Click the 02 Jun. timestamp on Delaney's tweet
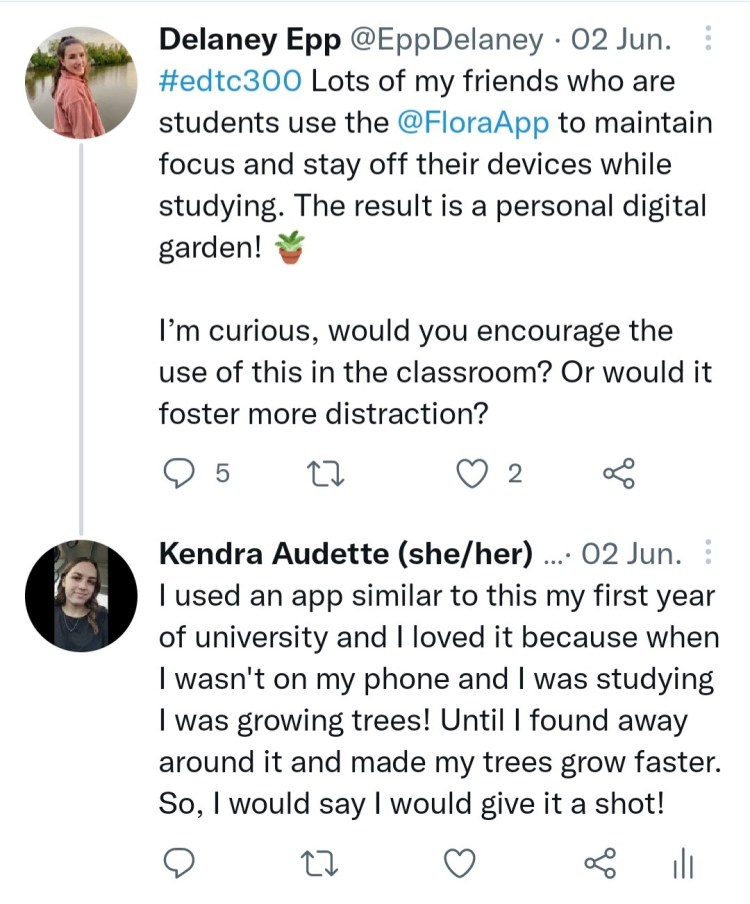Screen dimensions: 750x904 (x=620, y=41)
